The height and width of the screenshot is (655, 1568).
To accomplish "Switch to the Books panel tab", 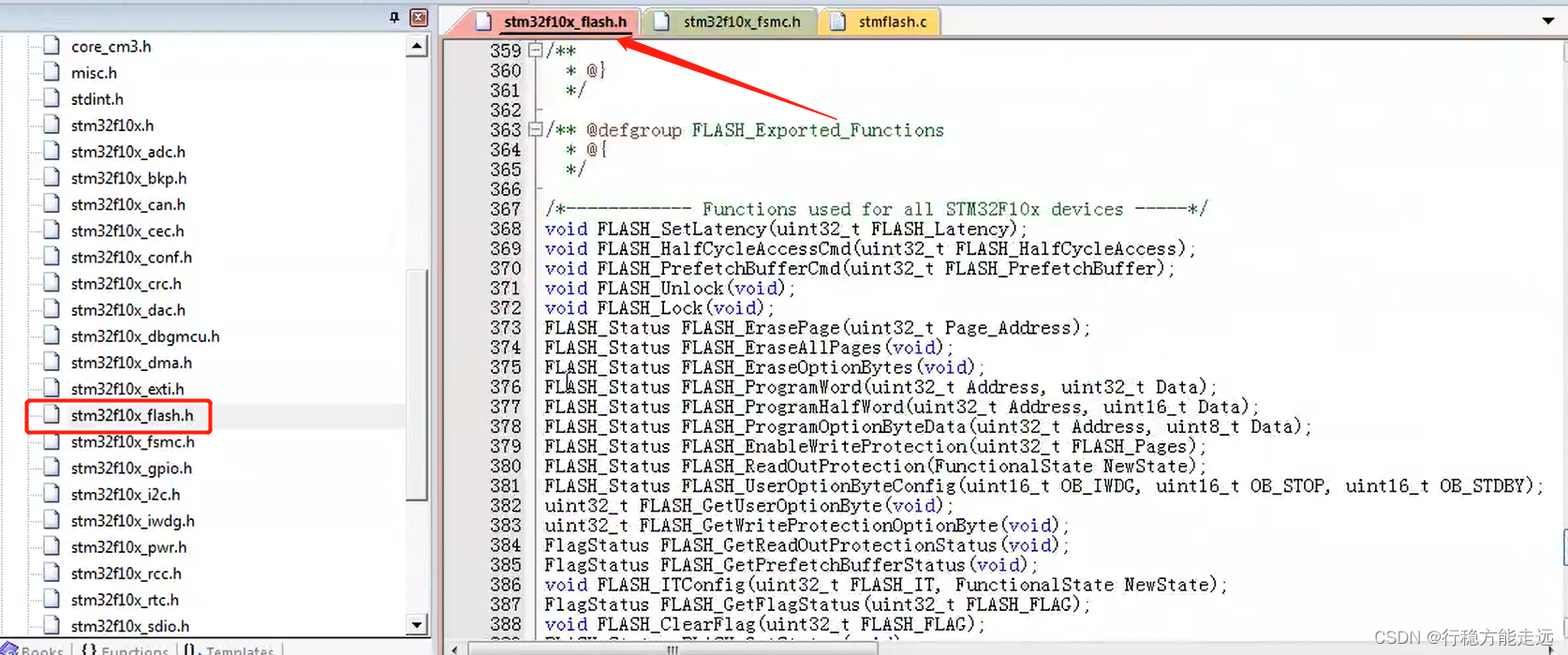I will [x=33, y=648].
